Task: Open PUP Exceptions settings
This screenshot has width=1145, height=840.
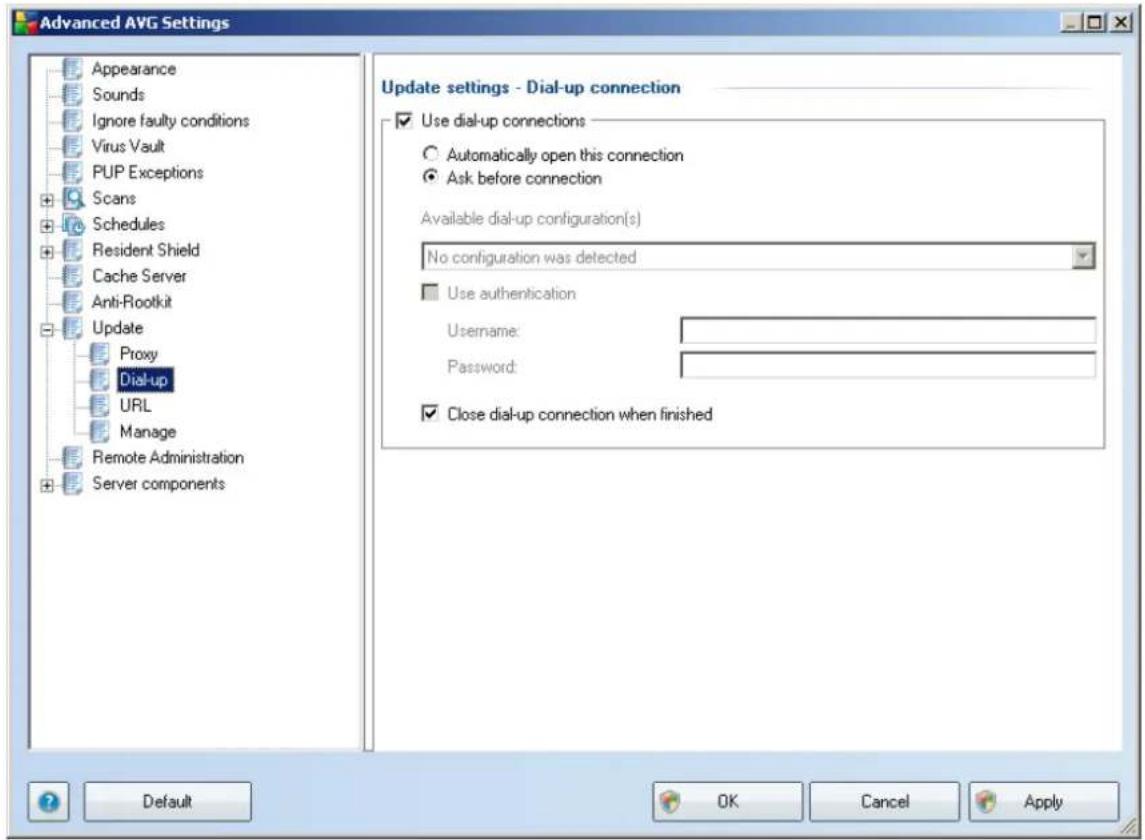Action: (x=148, y=172)
